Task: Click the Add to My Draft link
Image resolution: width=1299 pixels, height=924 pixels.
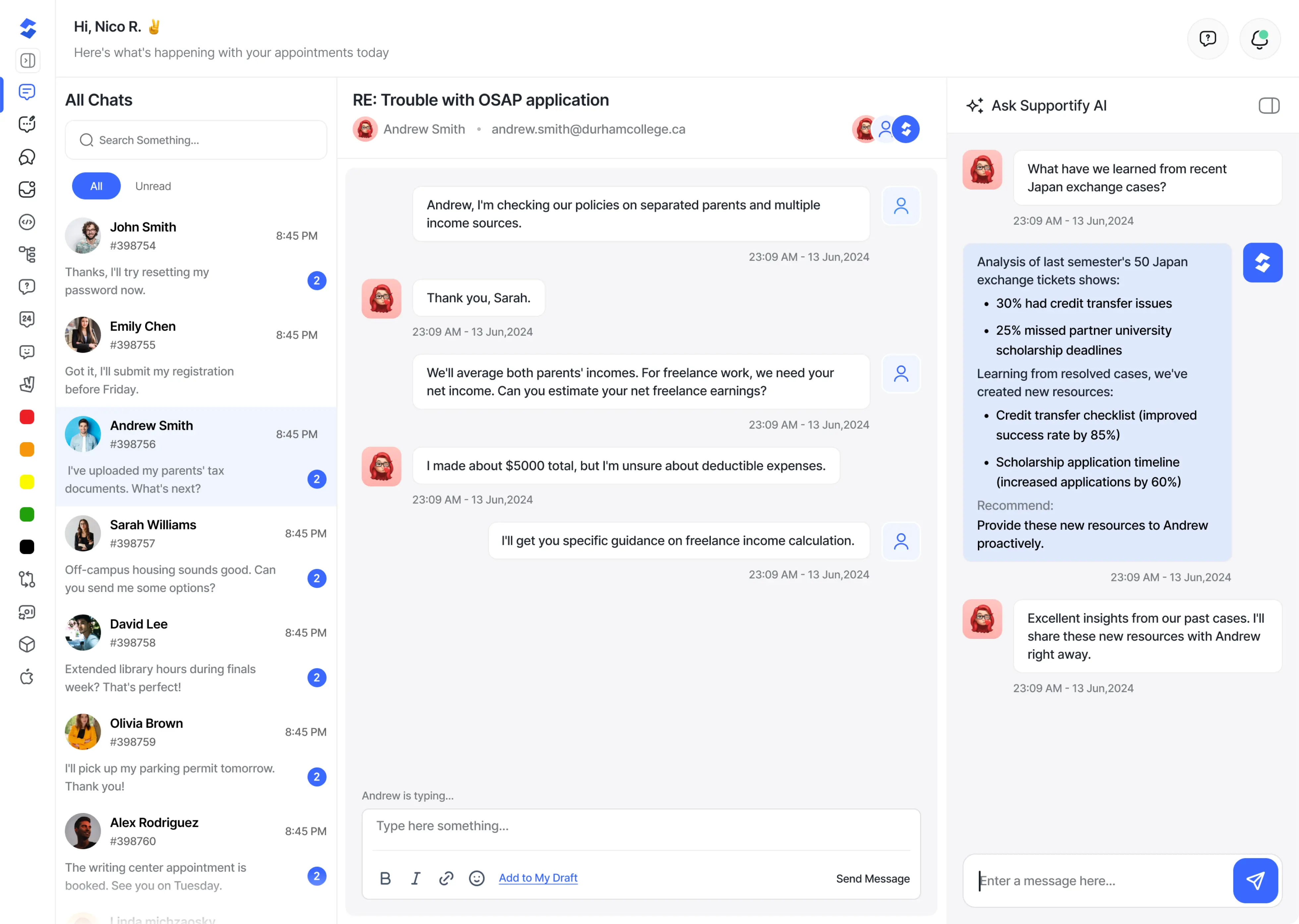Action: [538, 878]
